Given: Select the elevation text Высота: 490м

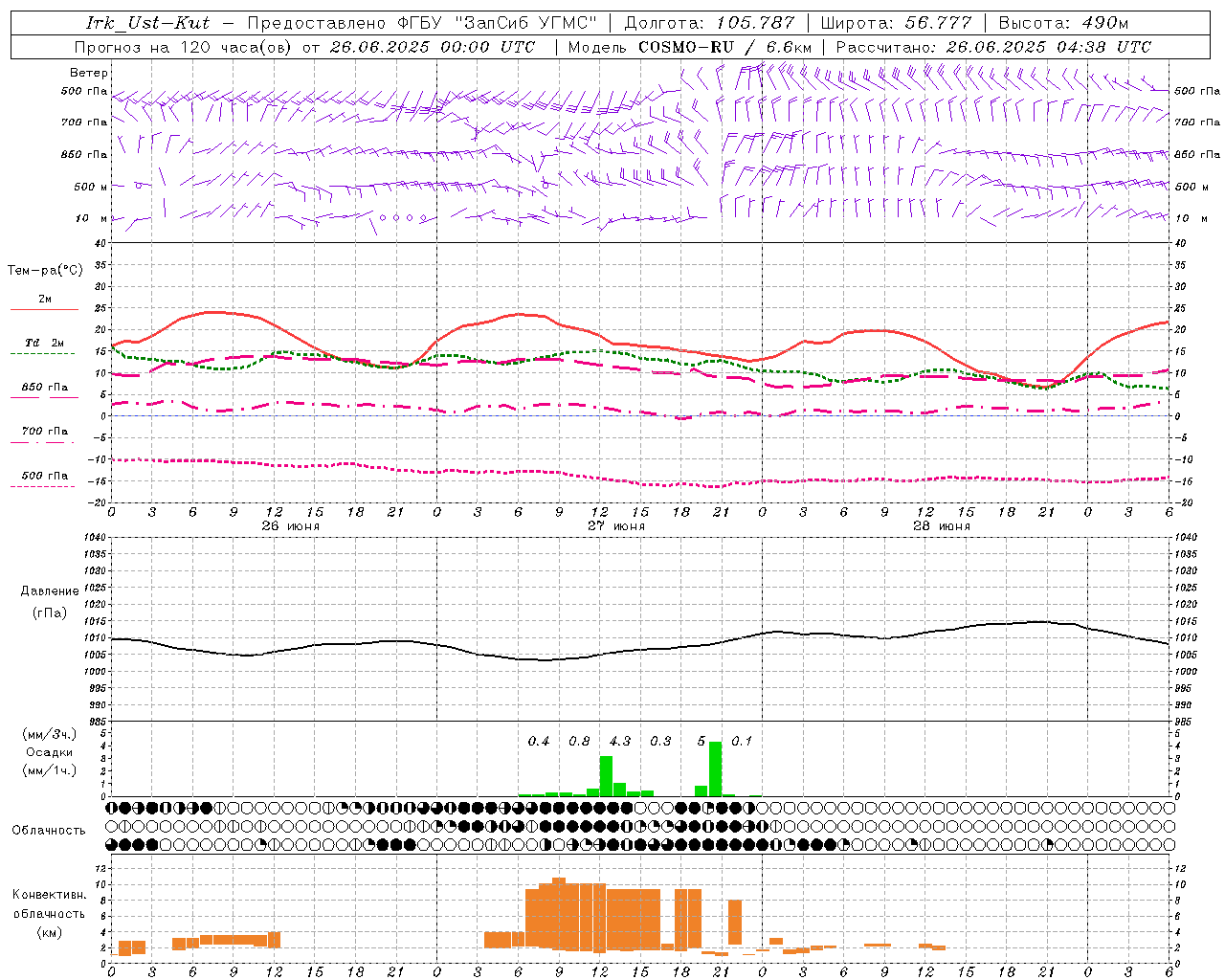Looking at the screenshot, I should click(1063, 23).
